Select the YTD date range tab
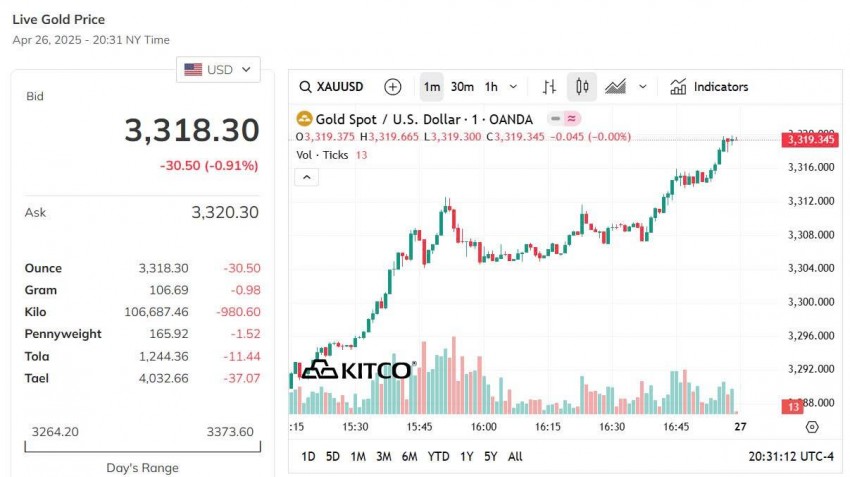The image size is (850, 477). [438, 456]
